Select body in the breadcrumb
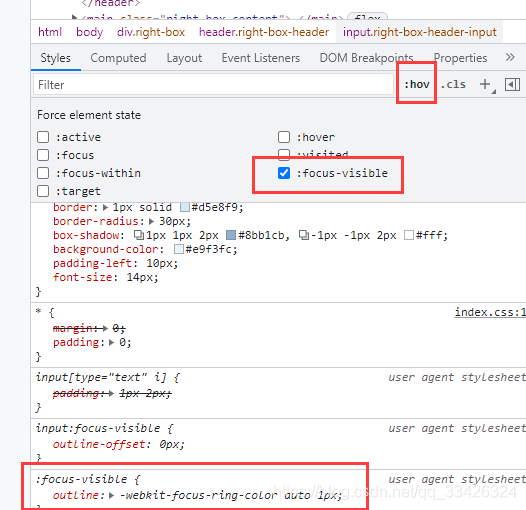Image resolution: width=526 pixels, height=510 pixels. pos(90,32)
